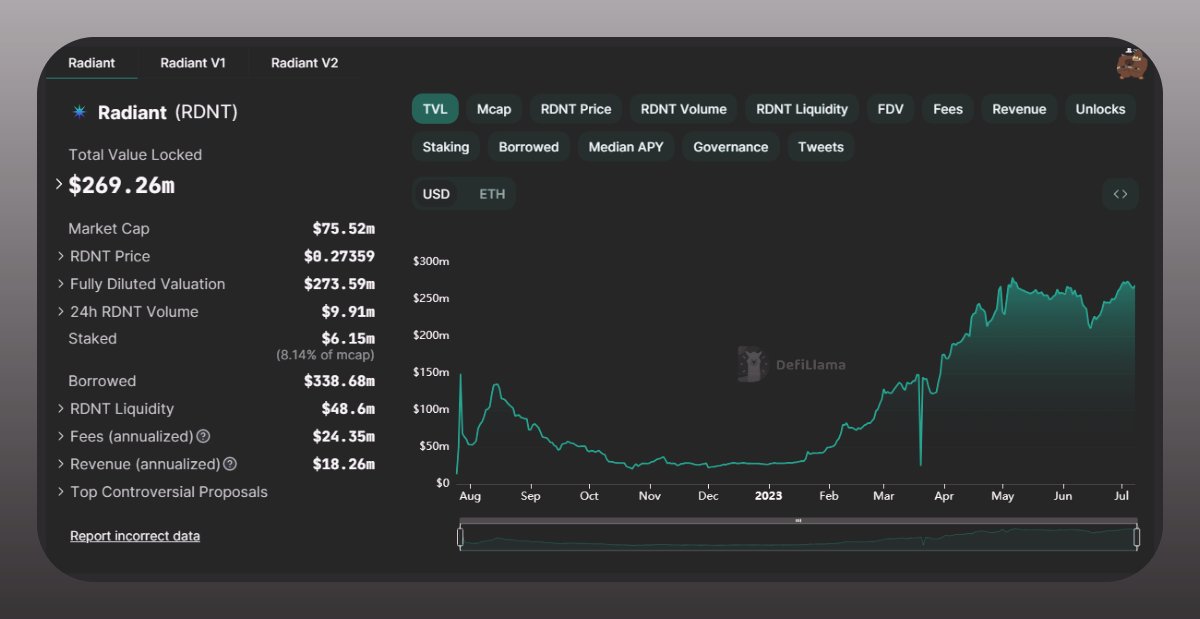The height and width of the screenshot is (619, 1200).
Task: Open the embed chart code icon
Action: pyautogui.click(x=1120, y=194)
